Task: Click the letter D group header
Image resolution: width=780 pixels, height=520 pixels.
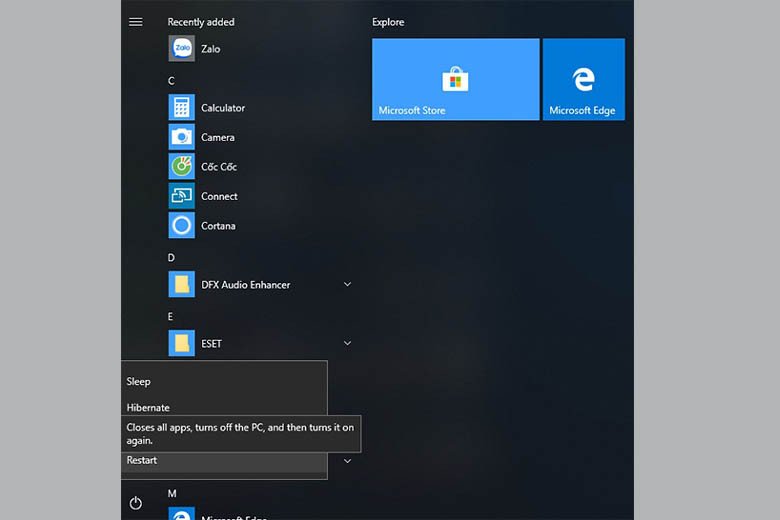Action: pos(171,257)
